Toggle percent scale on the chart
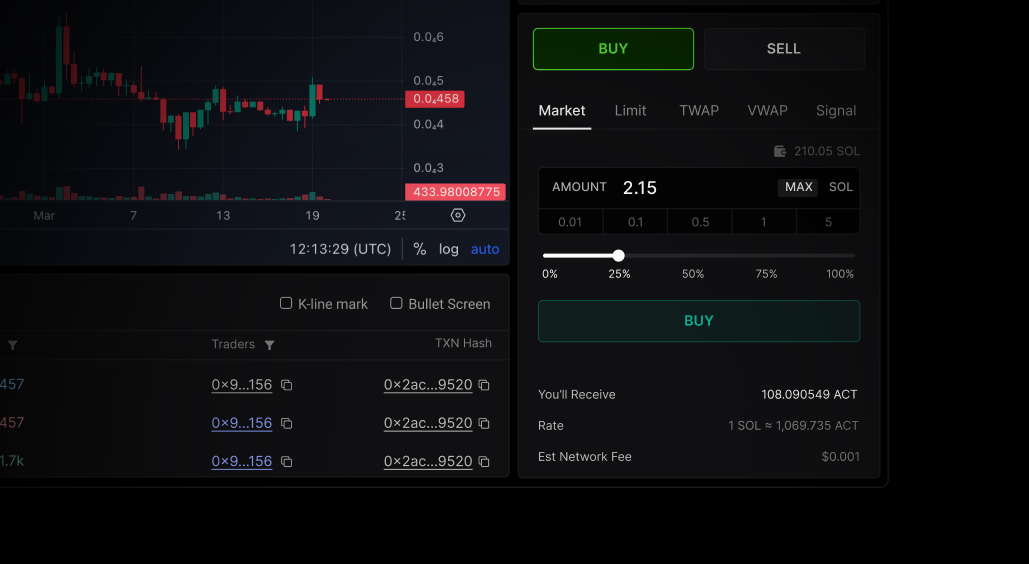Screen dimensions: 1029x564 tap(420, 249)
